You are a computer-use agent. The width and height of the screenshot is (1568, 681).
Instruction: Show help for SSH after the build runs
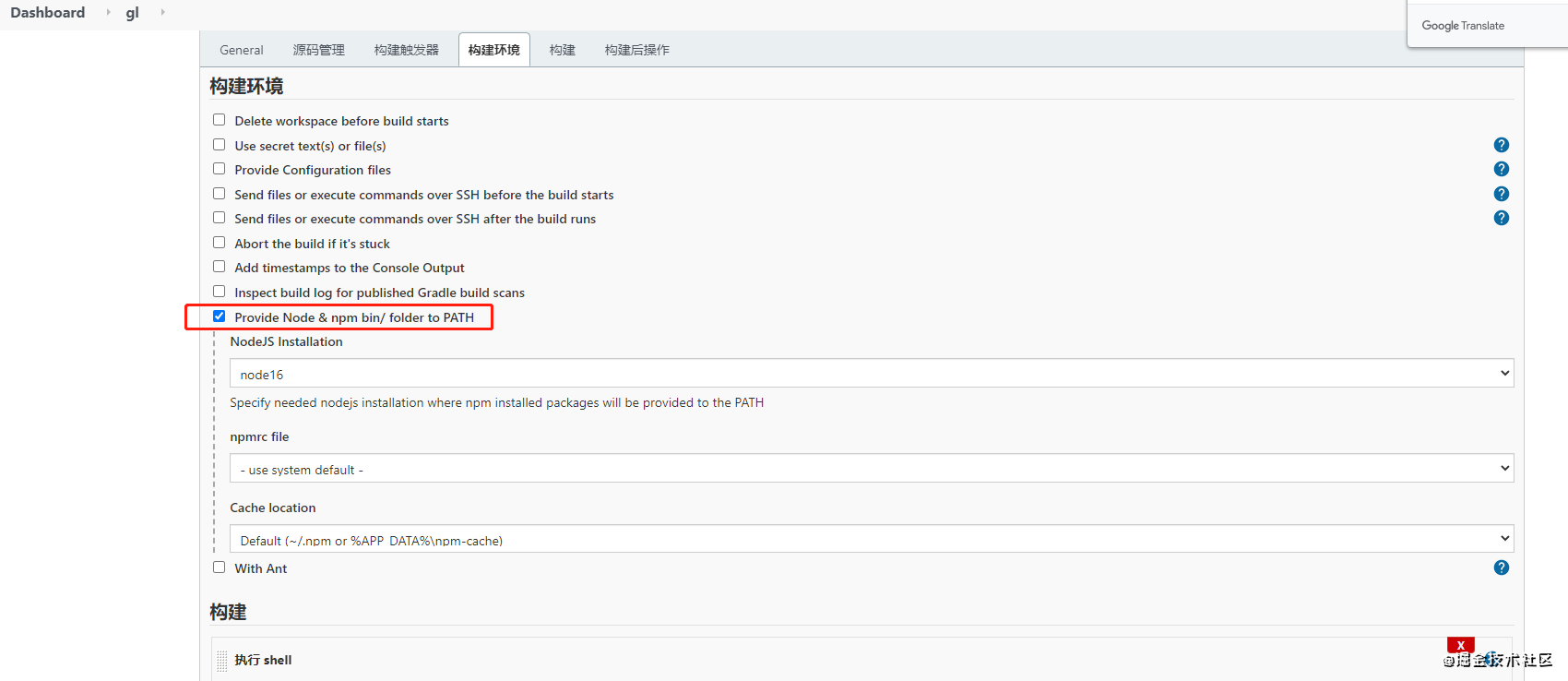click(1501, 218)
